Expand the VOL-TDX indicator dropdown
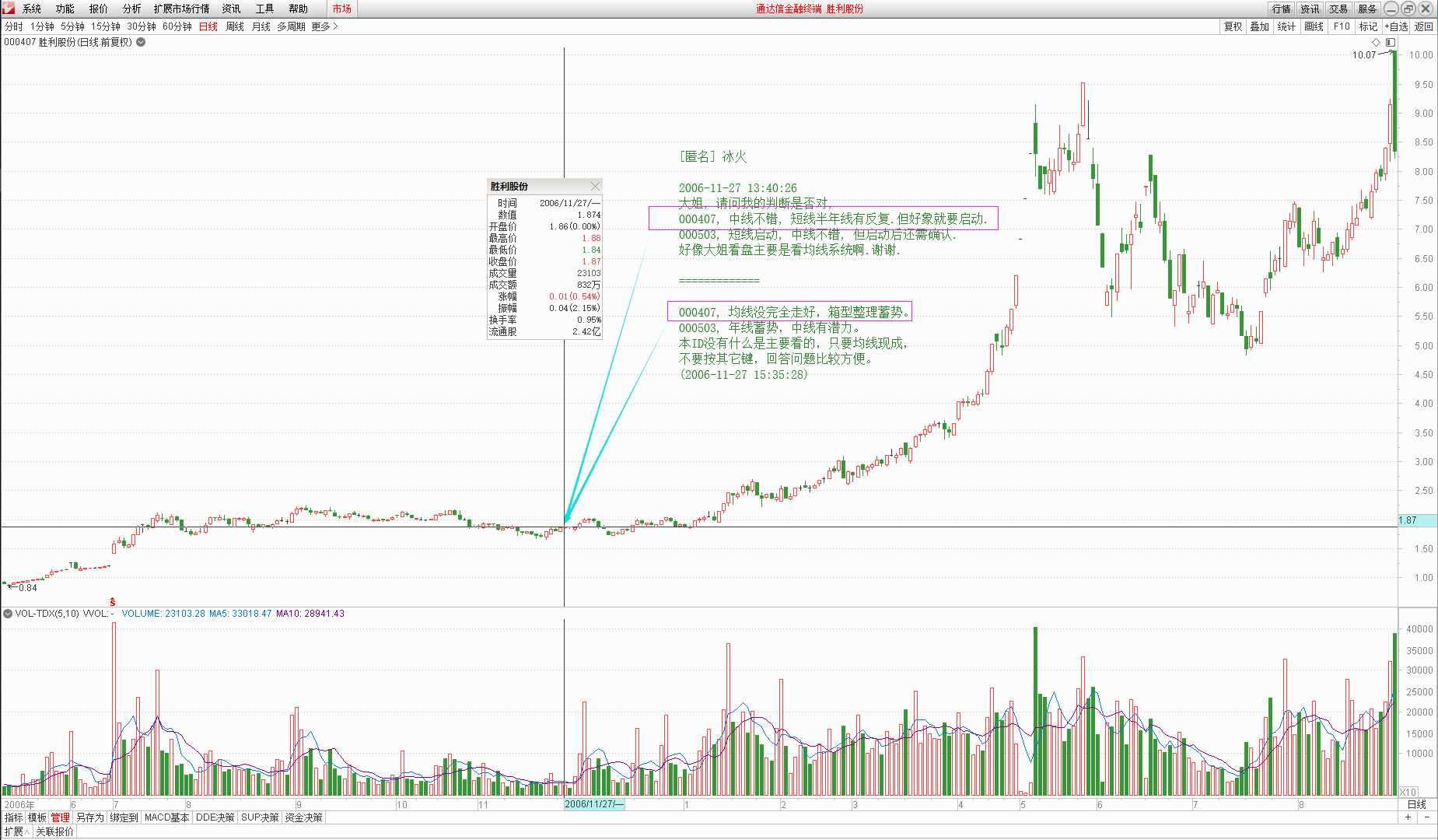This screenshot has height=840, width=1438. [8, 614]
